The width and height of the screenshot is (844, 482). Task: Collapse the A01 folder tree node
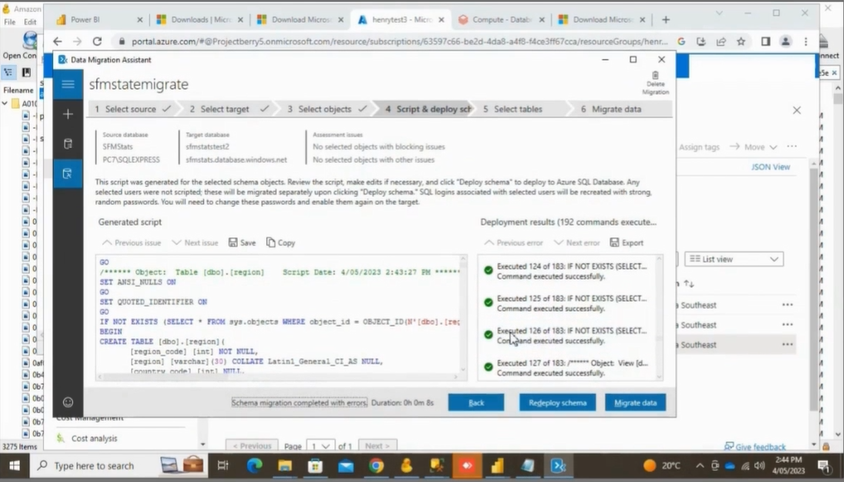coord(5,103)
